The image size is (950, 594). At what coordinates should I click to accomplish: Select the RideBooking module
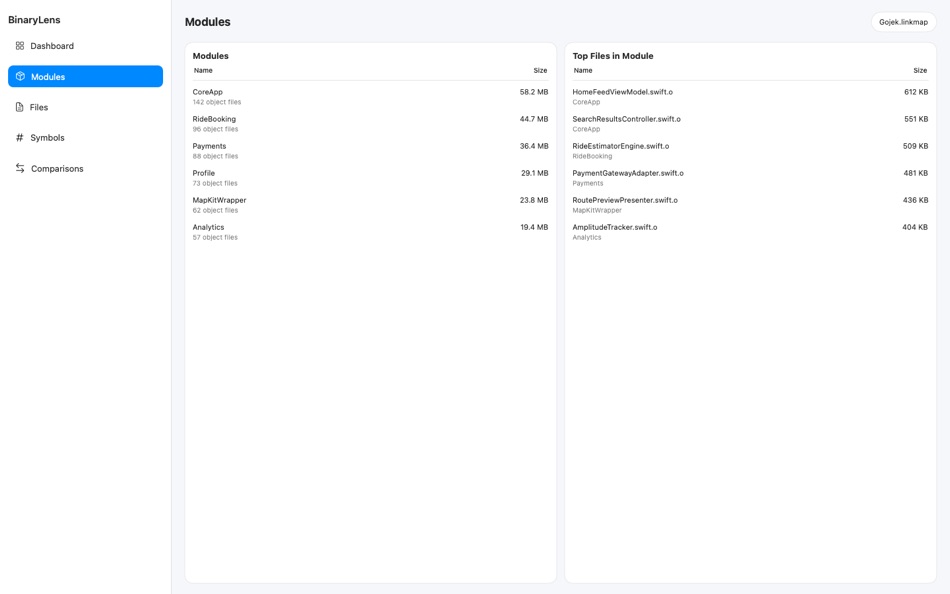coord(370,122)
